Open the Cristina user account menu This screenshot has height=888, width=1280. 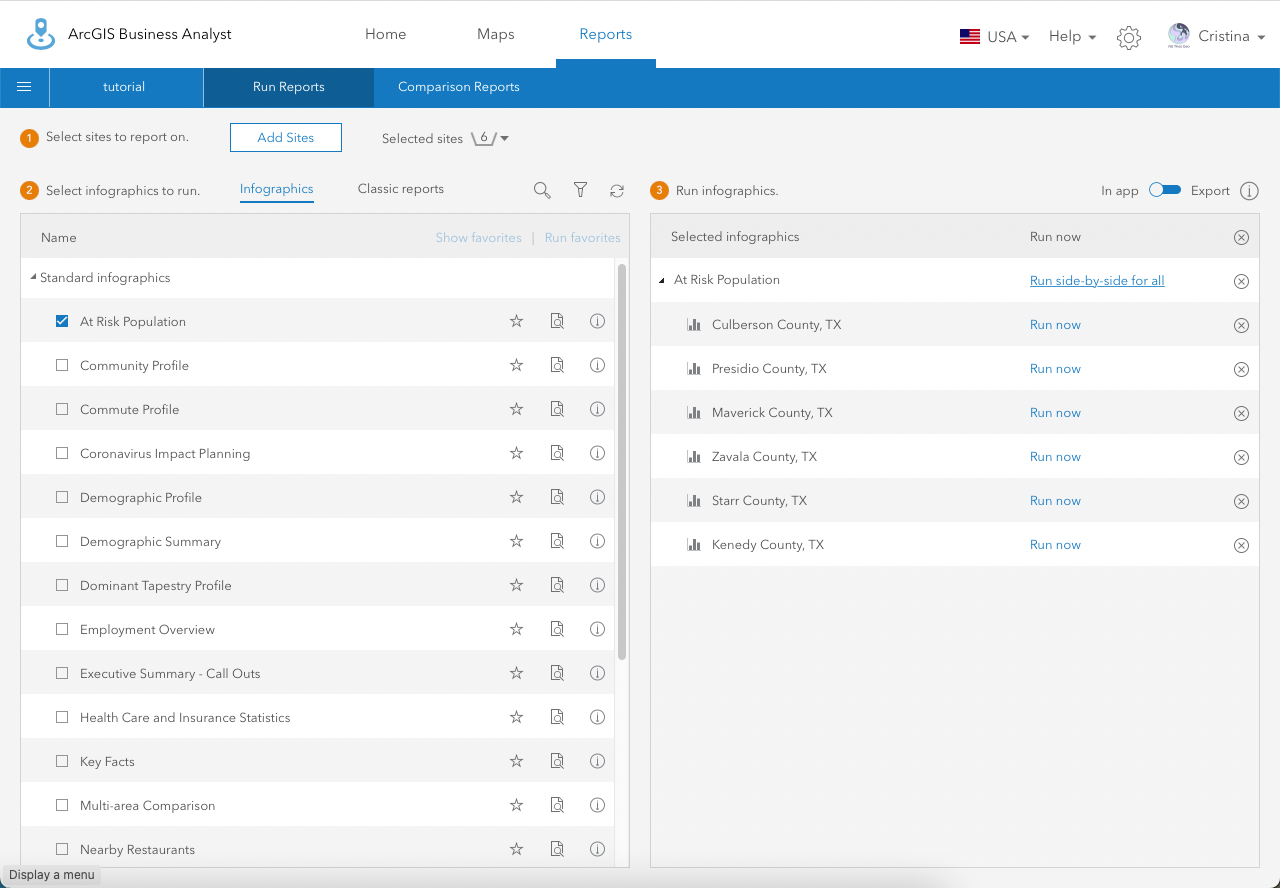click(x=1216, y=36)
